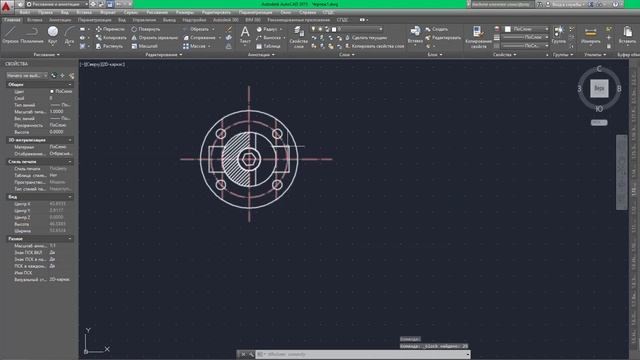The height and width of the screenshot is (360, 640).
Task: Open the Аннотации ribbon tab
Action: tap(60, 20)
